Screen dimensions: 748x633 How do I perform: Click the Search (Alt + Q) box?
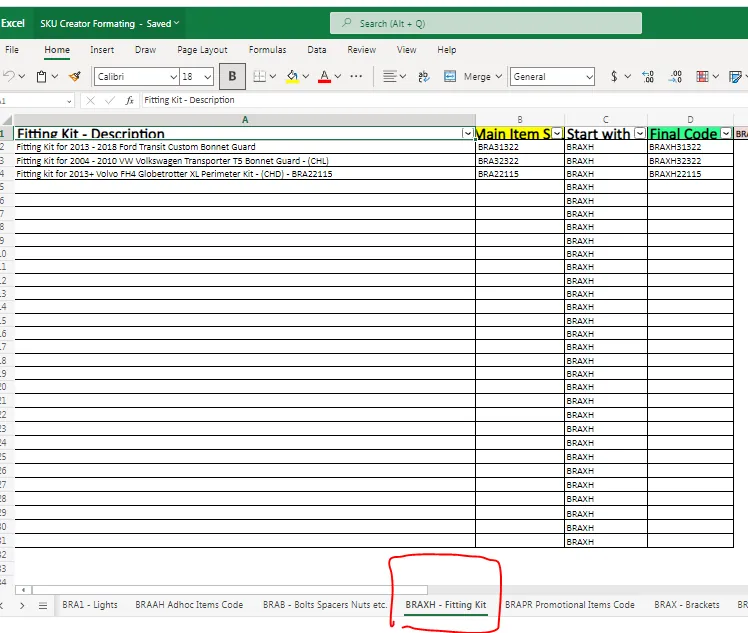tap(486, 23)
